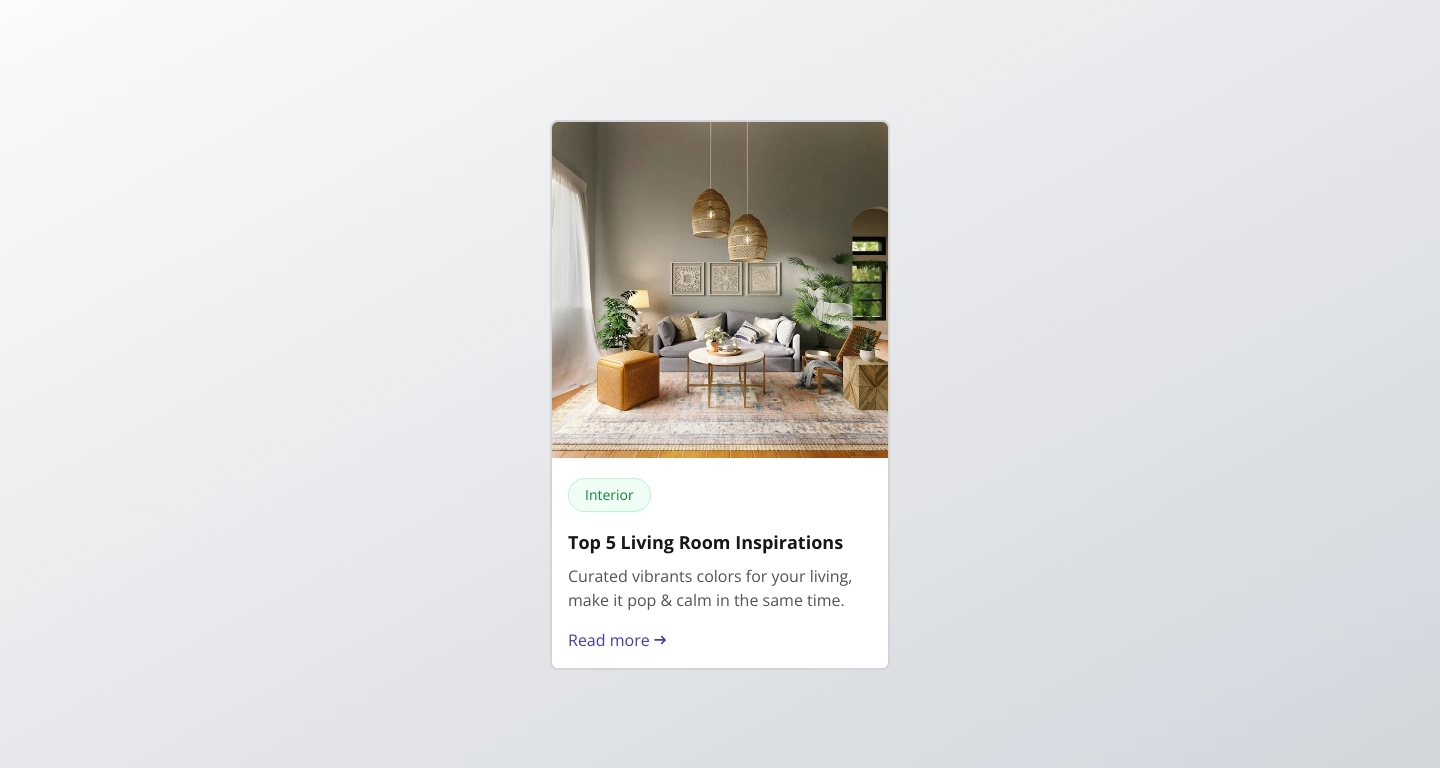Viewport: 1440px width, 768px height.
Task: Click the black-framed window in the photo
Action: 869,278
